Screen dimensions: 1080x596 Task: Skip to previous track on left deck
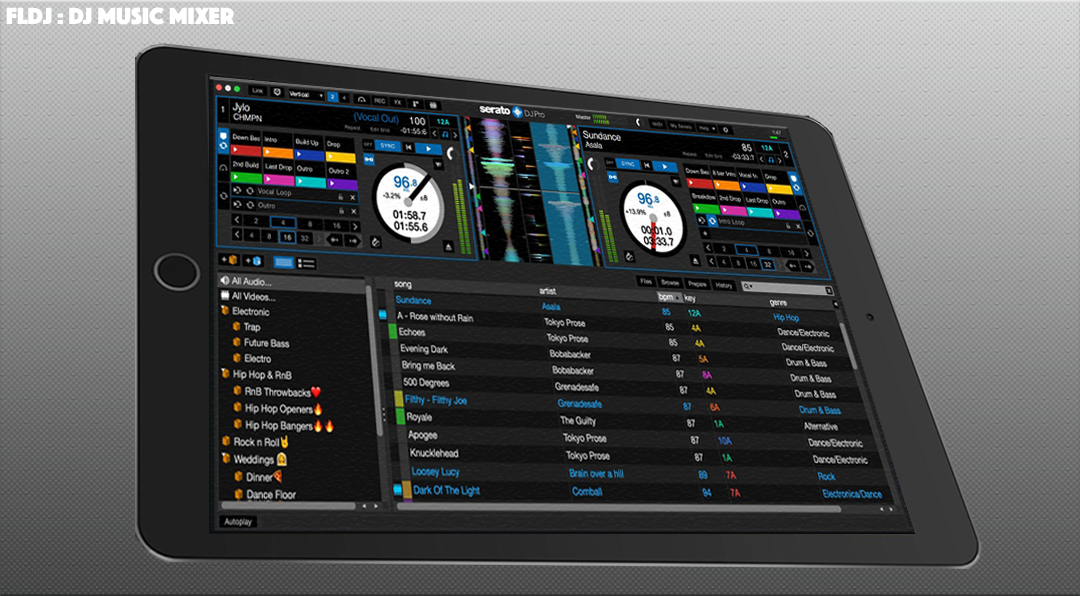(408, 147)
